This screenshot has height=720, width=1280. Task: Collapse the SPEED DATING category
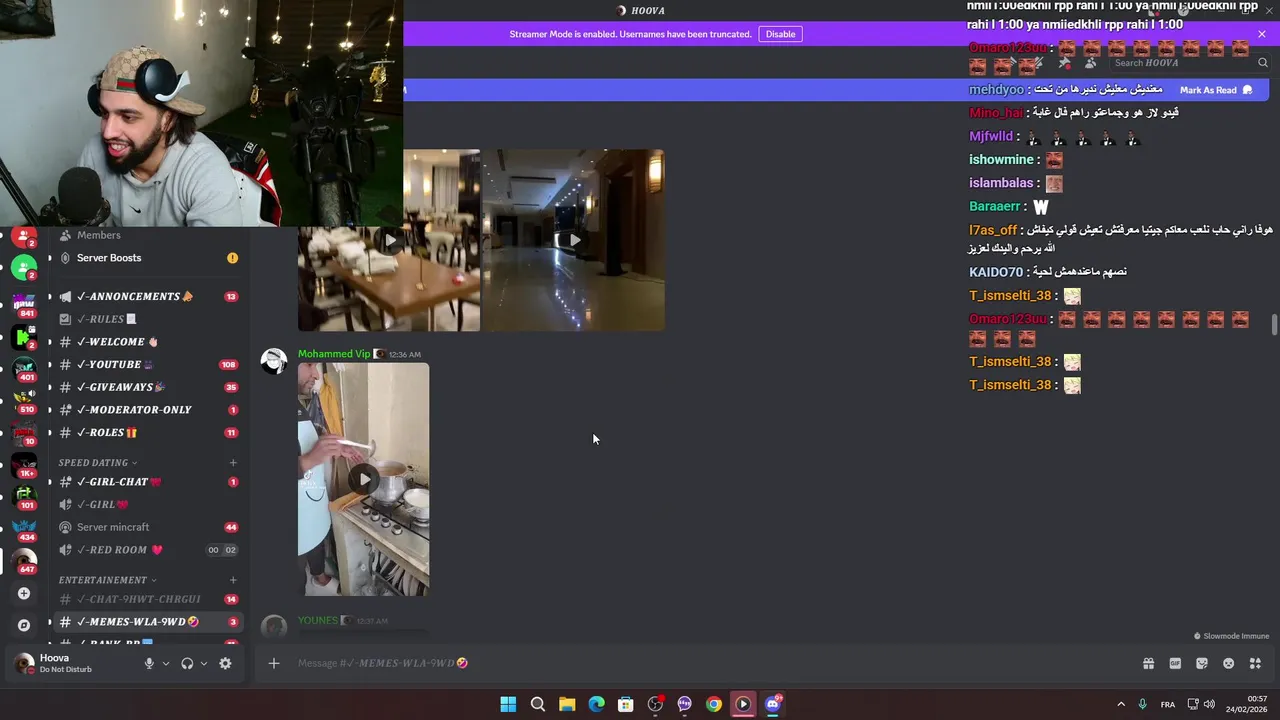[x=98, y=463]
